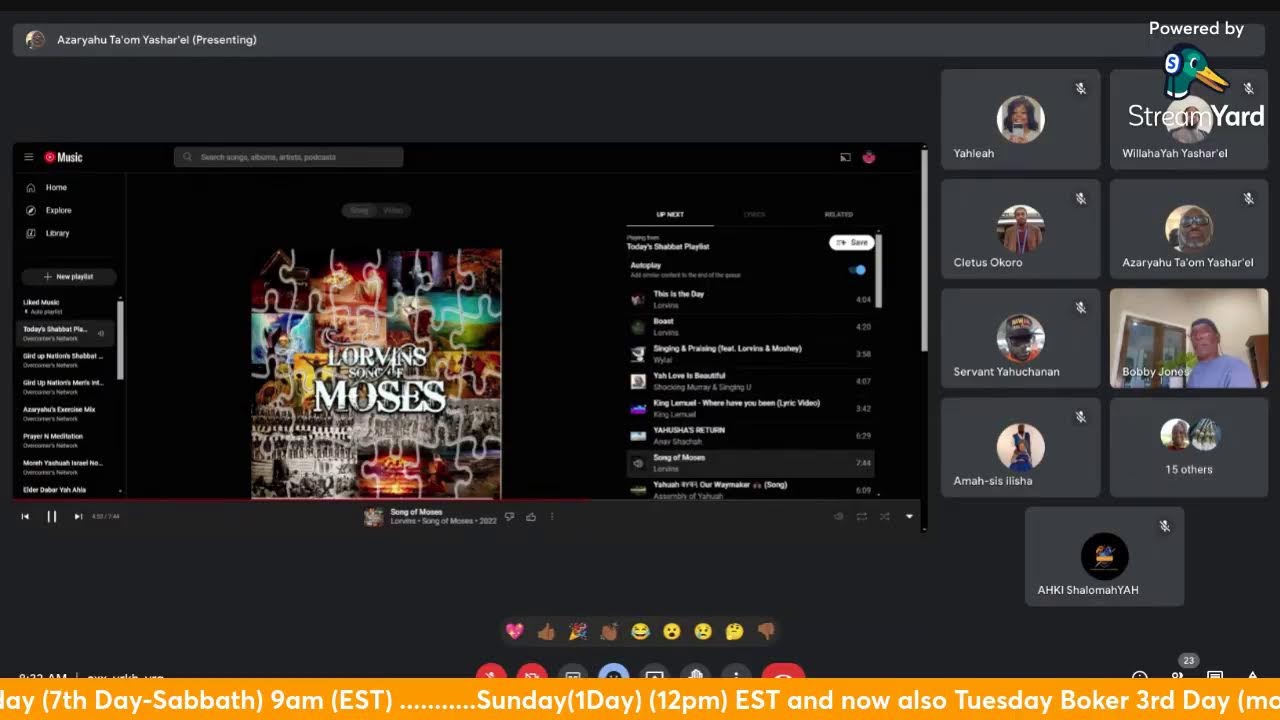The image size is (1280, 720).
Task: Click the Song of Moses album artwork
Action: coord(376,373)
